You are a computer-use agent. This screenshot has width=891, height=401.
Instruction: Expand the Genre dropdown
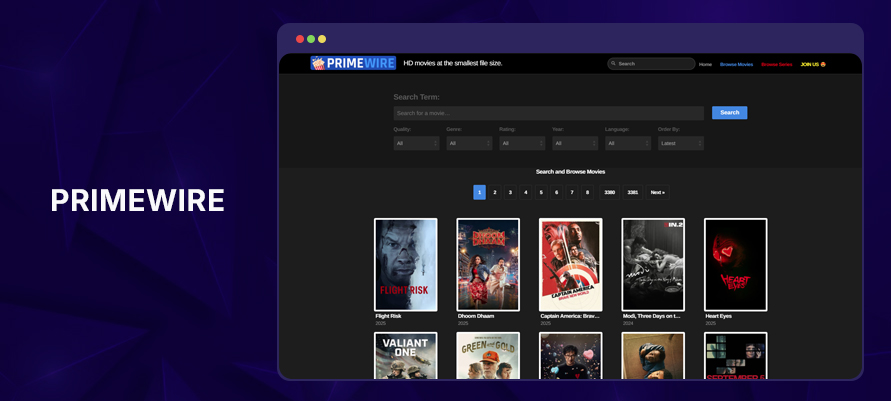(x=469, y=143)
